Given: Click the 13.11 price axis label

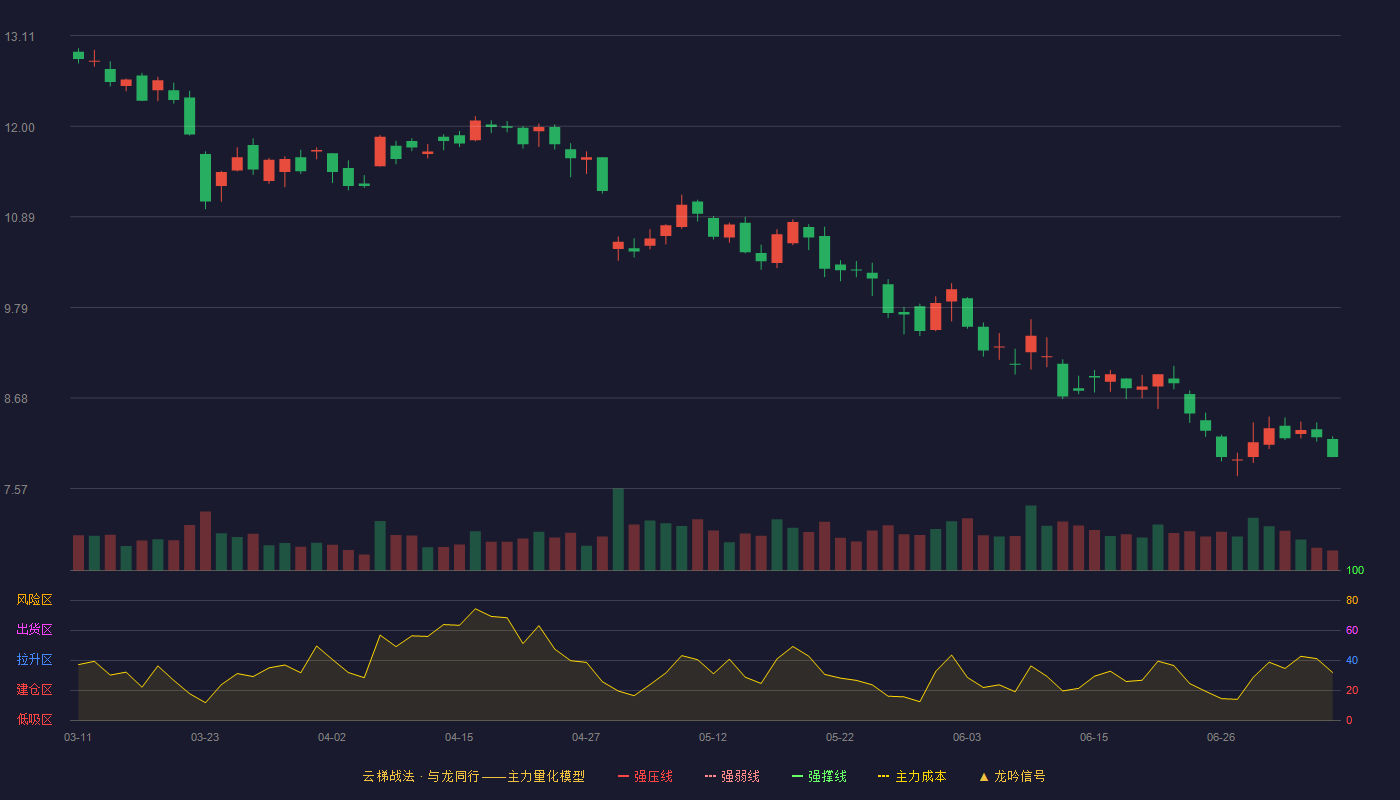Looking at the screenshot, I should click(20, 37).
